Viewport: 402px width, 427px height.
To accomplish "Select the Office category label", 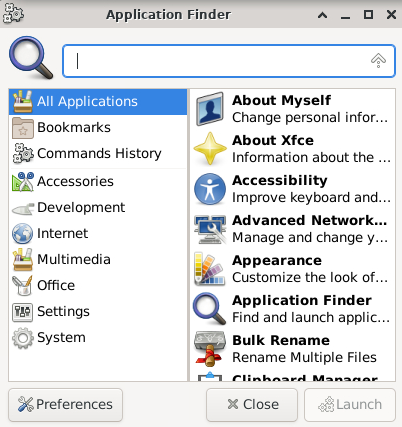I will pos(56,285).
